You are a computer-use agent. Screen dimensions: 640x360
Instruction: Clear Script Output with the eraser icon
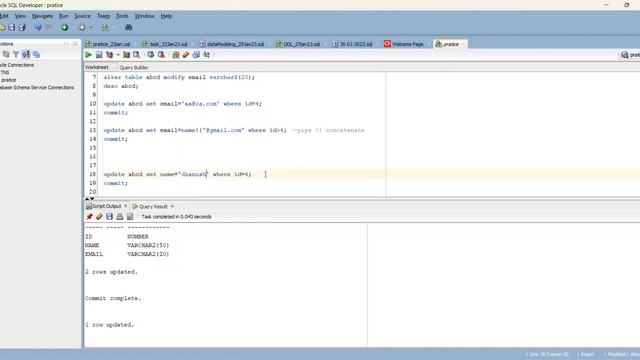[x=99, y=217]
